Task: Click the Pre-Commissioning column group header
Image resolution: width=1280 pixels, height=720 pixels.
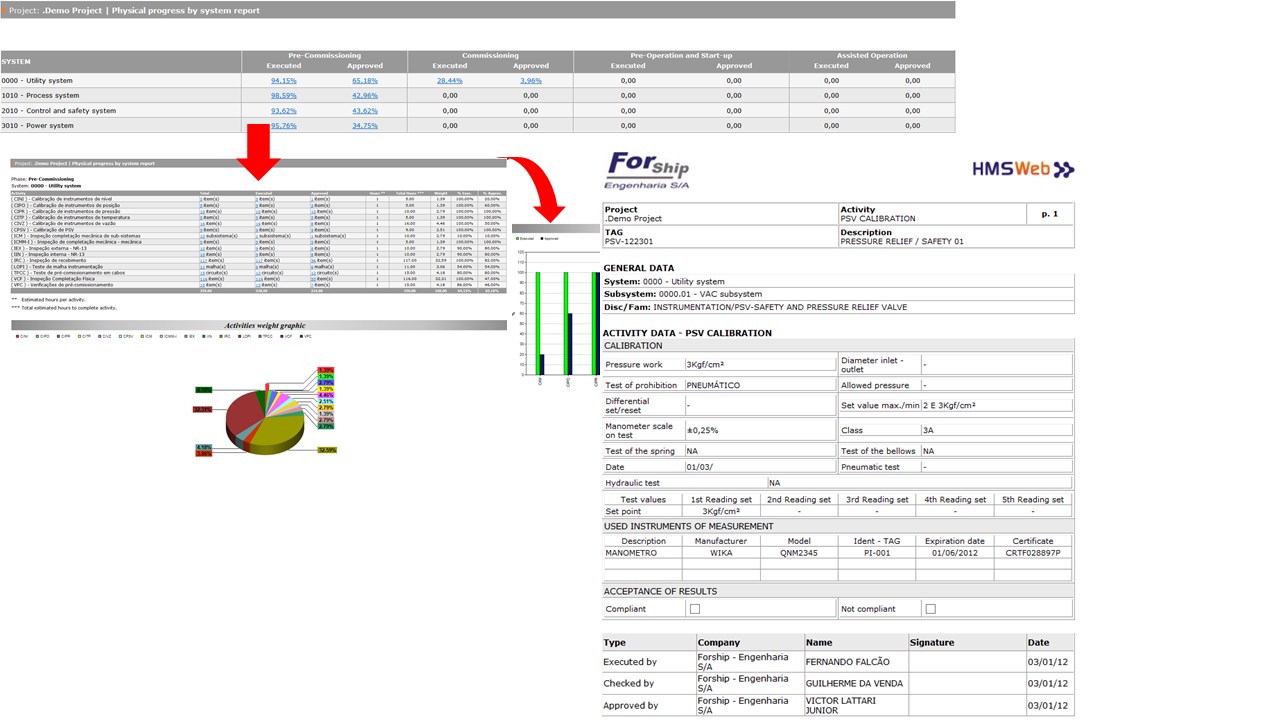Action: pos(324,55)
